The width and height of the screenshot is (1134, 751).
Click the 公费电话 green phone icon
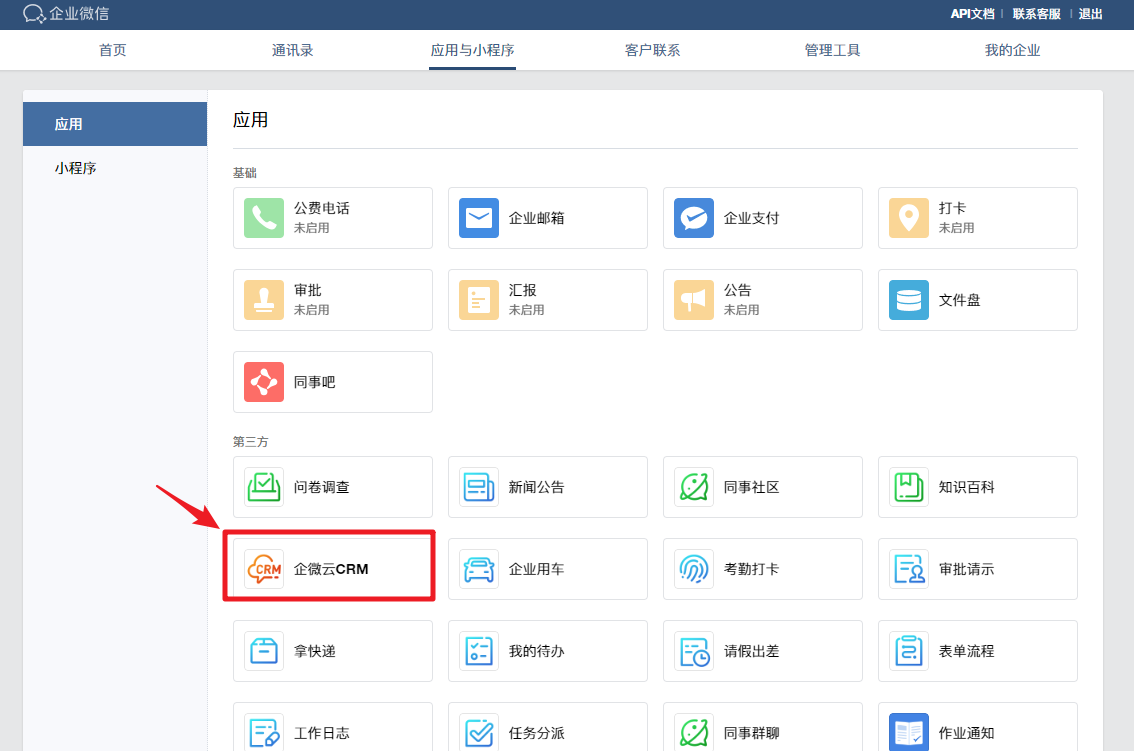click(x=264, y=218)
